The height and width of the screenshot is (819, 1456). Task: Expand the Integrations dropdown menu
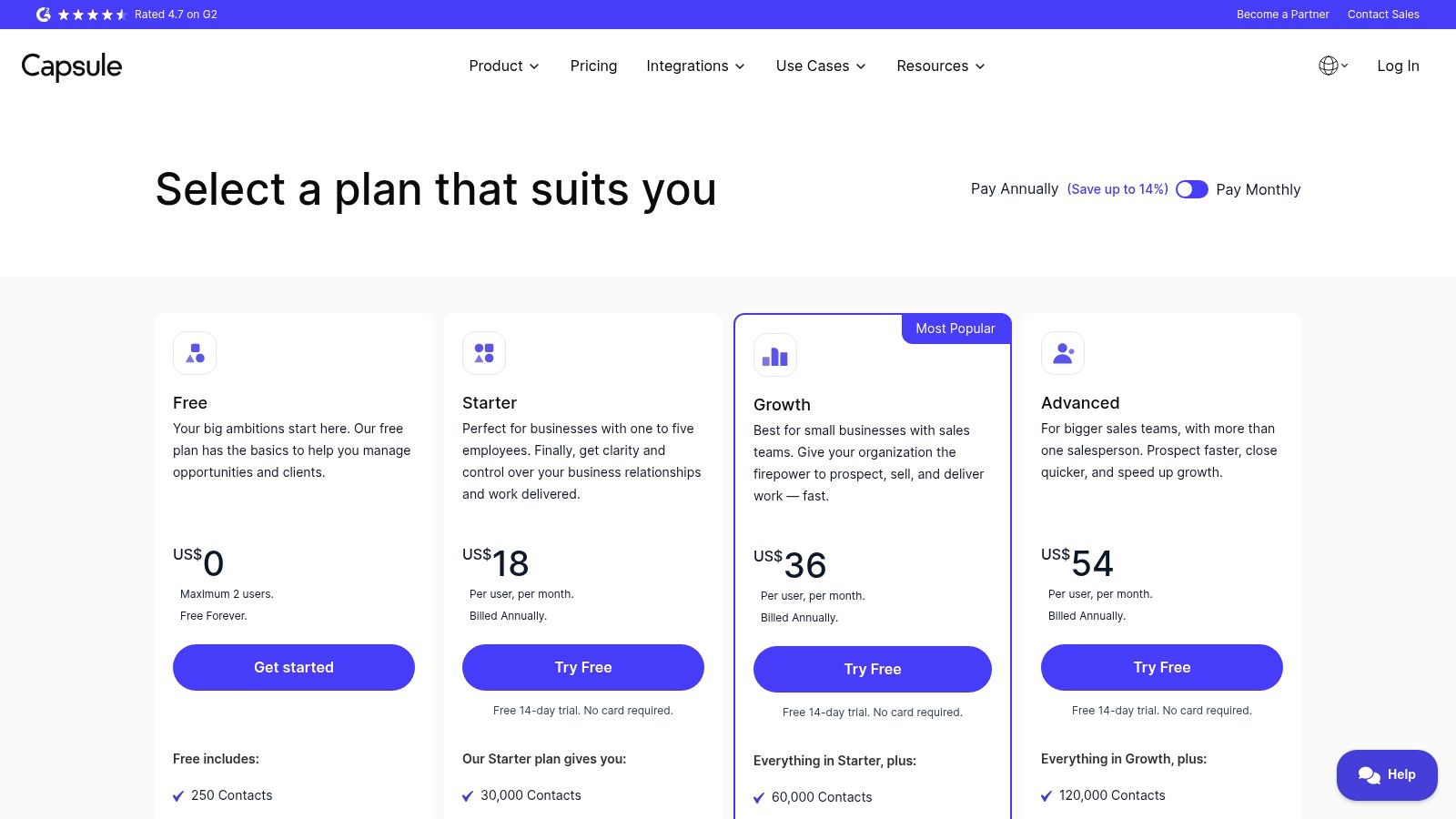tap(695, 66)
